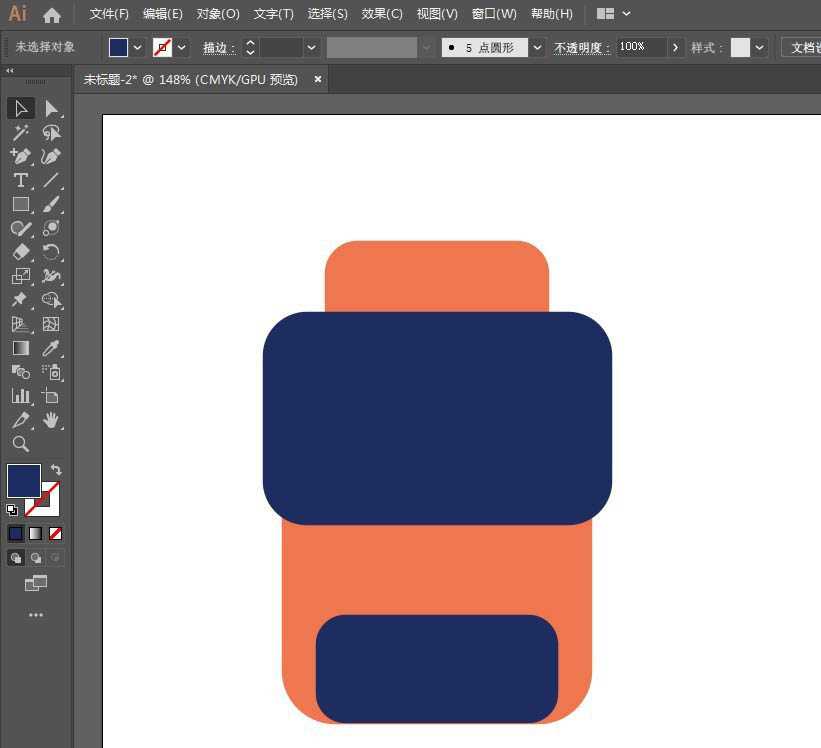Select the Zoom tool
The width and height of the screenshot is (821, 748).
20,444
